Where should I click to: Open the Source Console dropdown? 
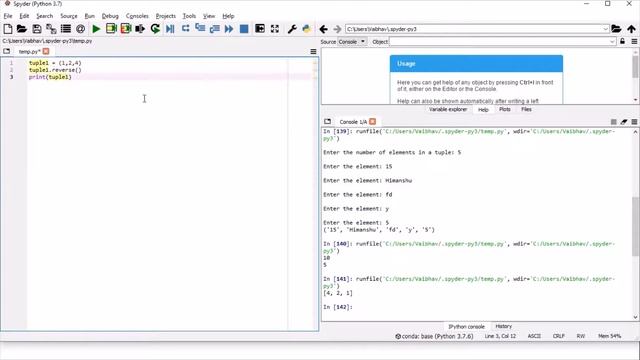(352, 42)
